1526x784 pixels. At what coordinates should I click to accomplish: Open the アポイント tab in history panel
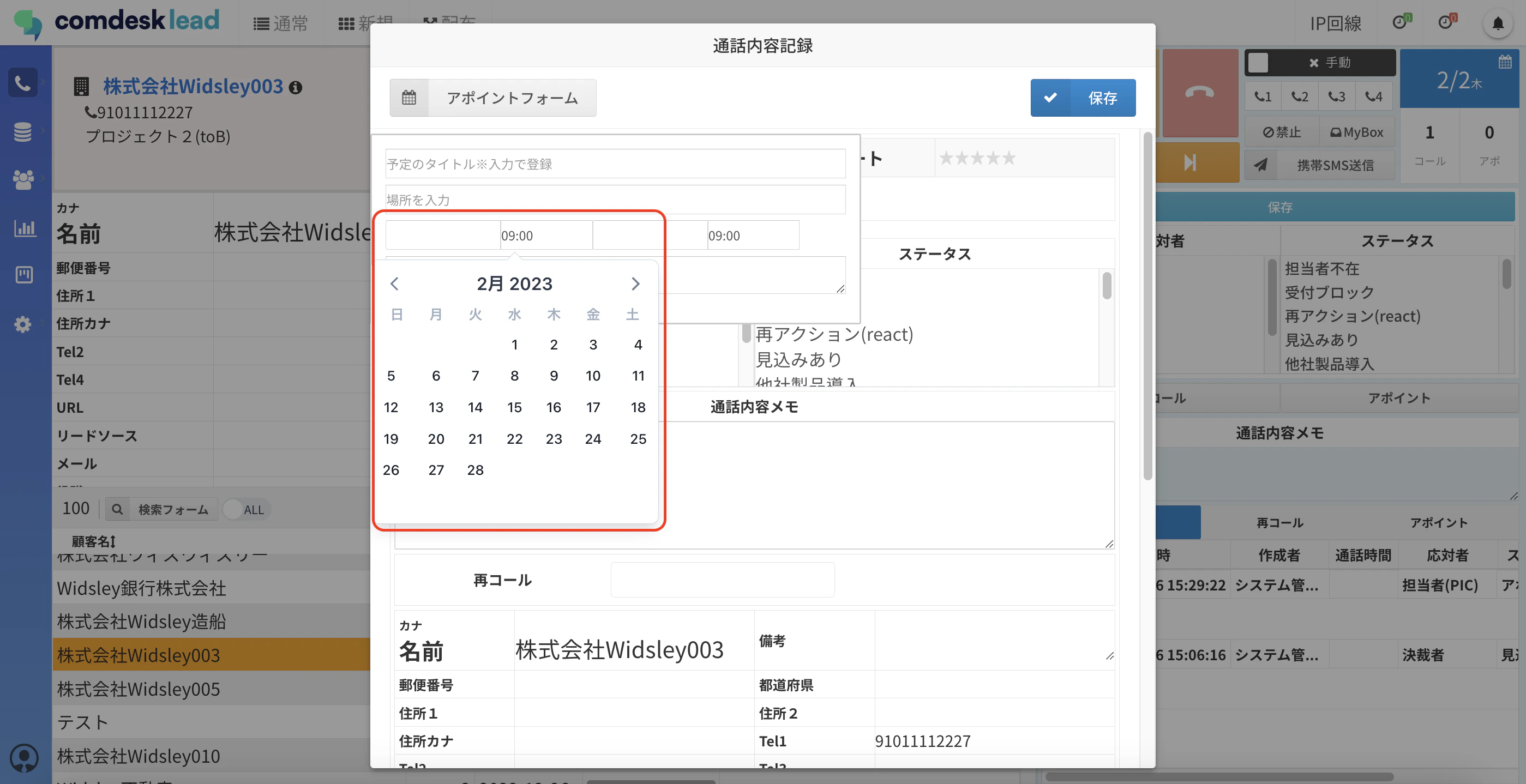tap(1438, 522)
